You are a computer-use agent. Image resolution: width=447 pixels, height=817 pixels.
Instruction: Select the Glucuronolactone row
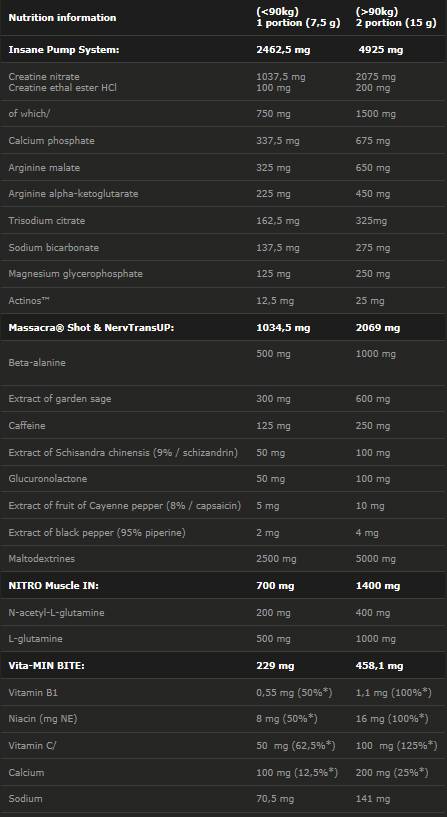[x=224, y=479]
